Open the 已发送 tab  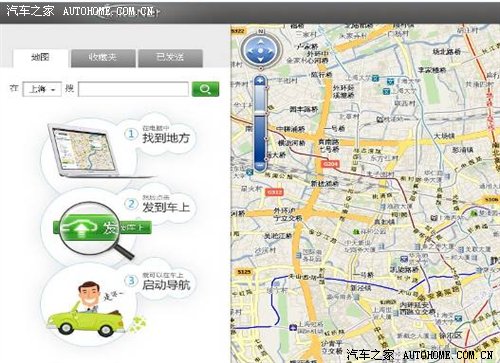(x=170, y=58)
